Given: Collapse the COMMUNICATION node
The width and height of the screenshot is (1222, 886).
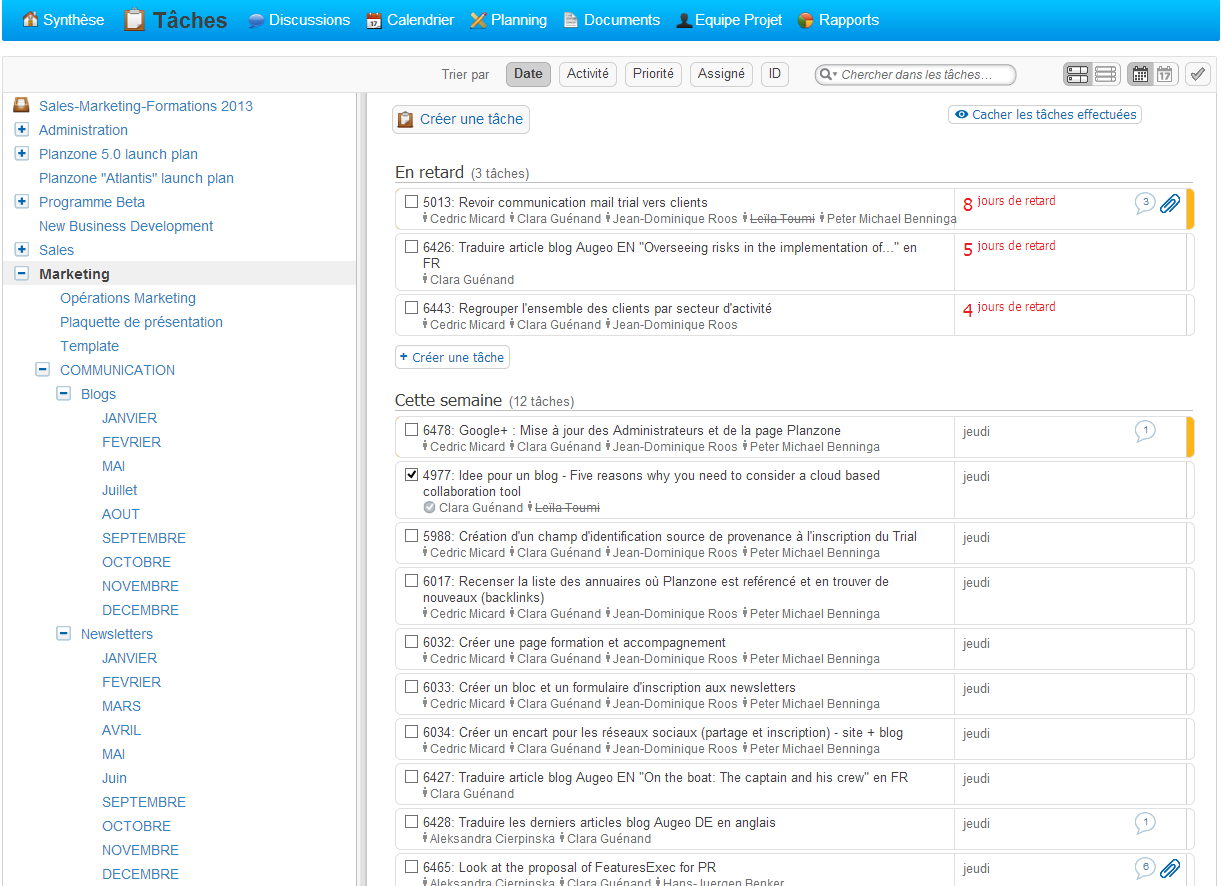Looking at the screenshot, I should (x=43, y=369).
